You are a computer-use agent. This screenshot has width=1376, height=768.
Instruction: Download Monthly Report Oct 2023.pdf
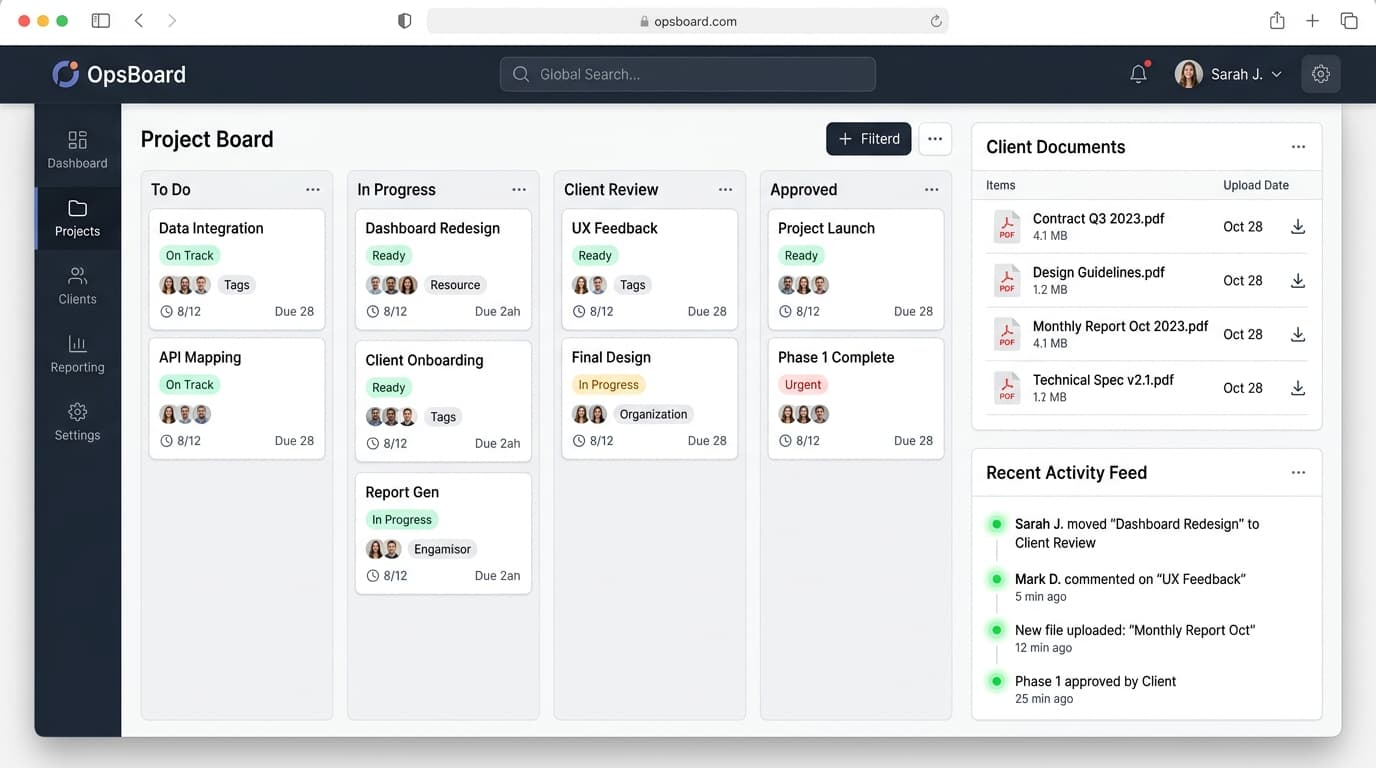pos(1298,334)
